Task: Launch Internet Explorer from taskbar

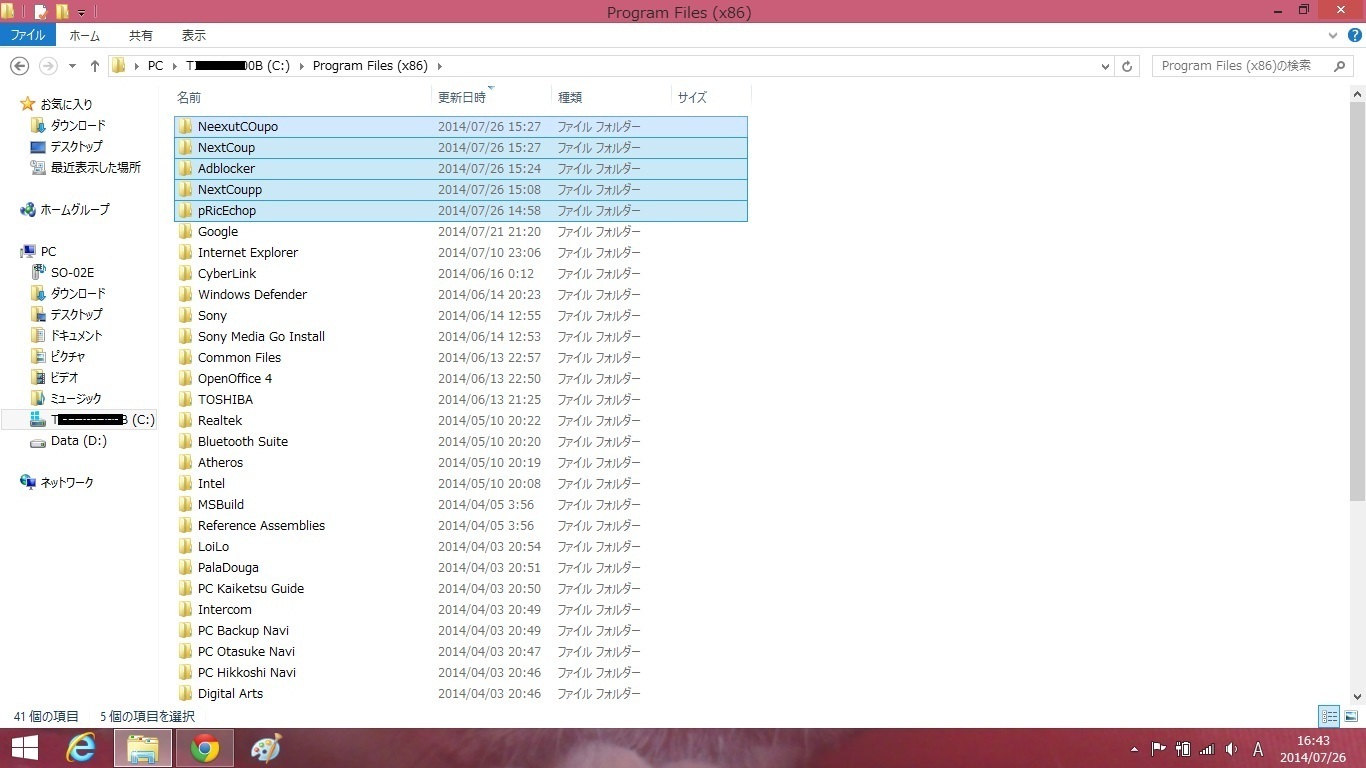Action: 80,748
